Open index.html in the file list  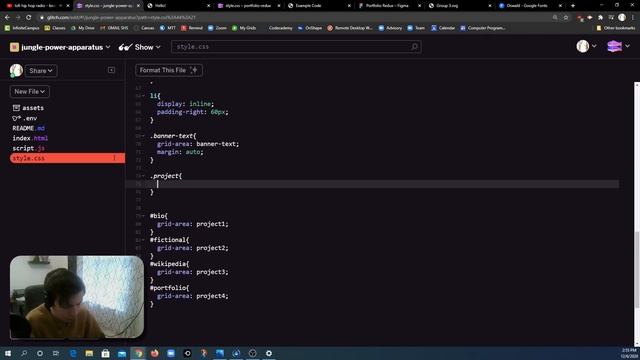coord(30,138)
